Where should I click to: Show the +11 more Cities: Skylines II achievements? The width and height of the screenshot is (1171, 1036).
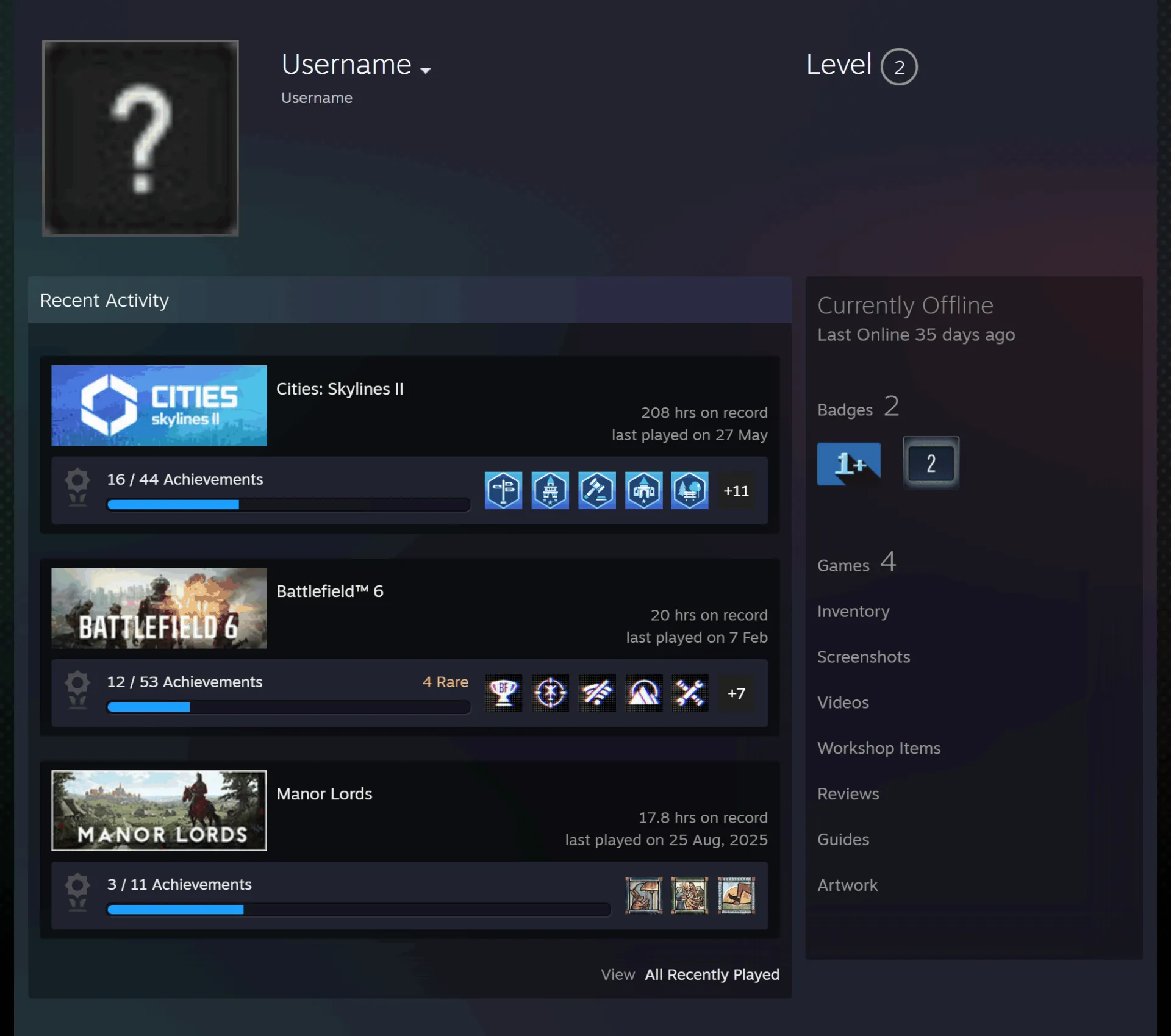(736, 490)
